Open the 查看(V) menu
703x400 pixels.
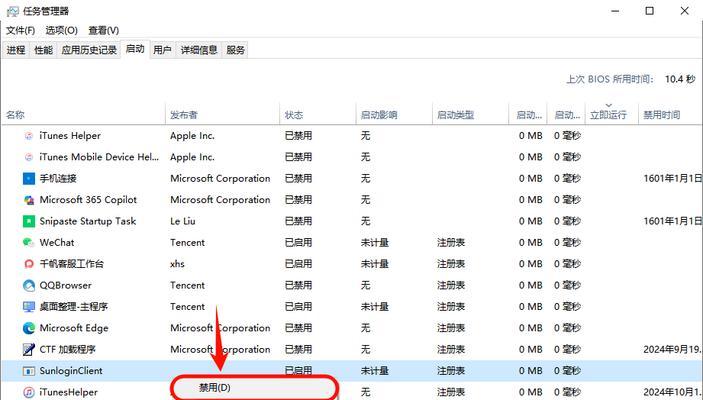click(104, 30)
